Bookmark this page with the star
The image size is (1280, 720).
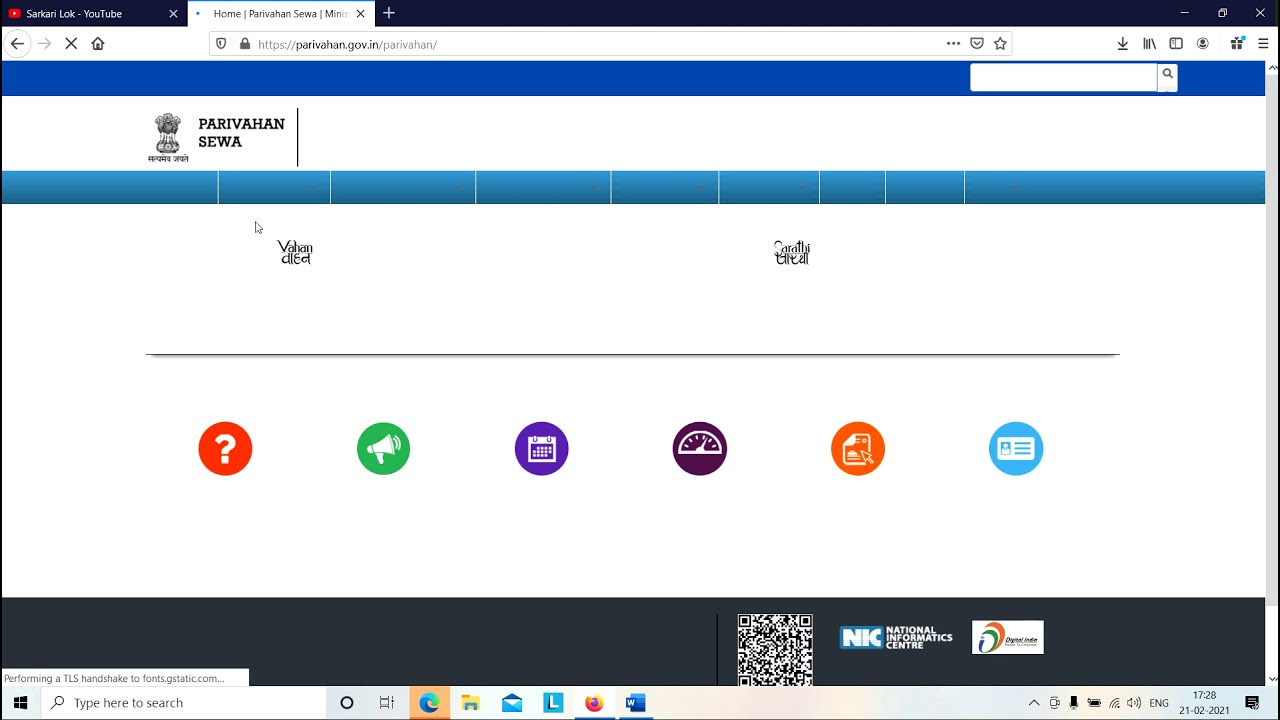click(1000, 44)
